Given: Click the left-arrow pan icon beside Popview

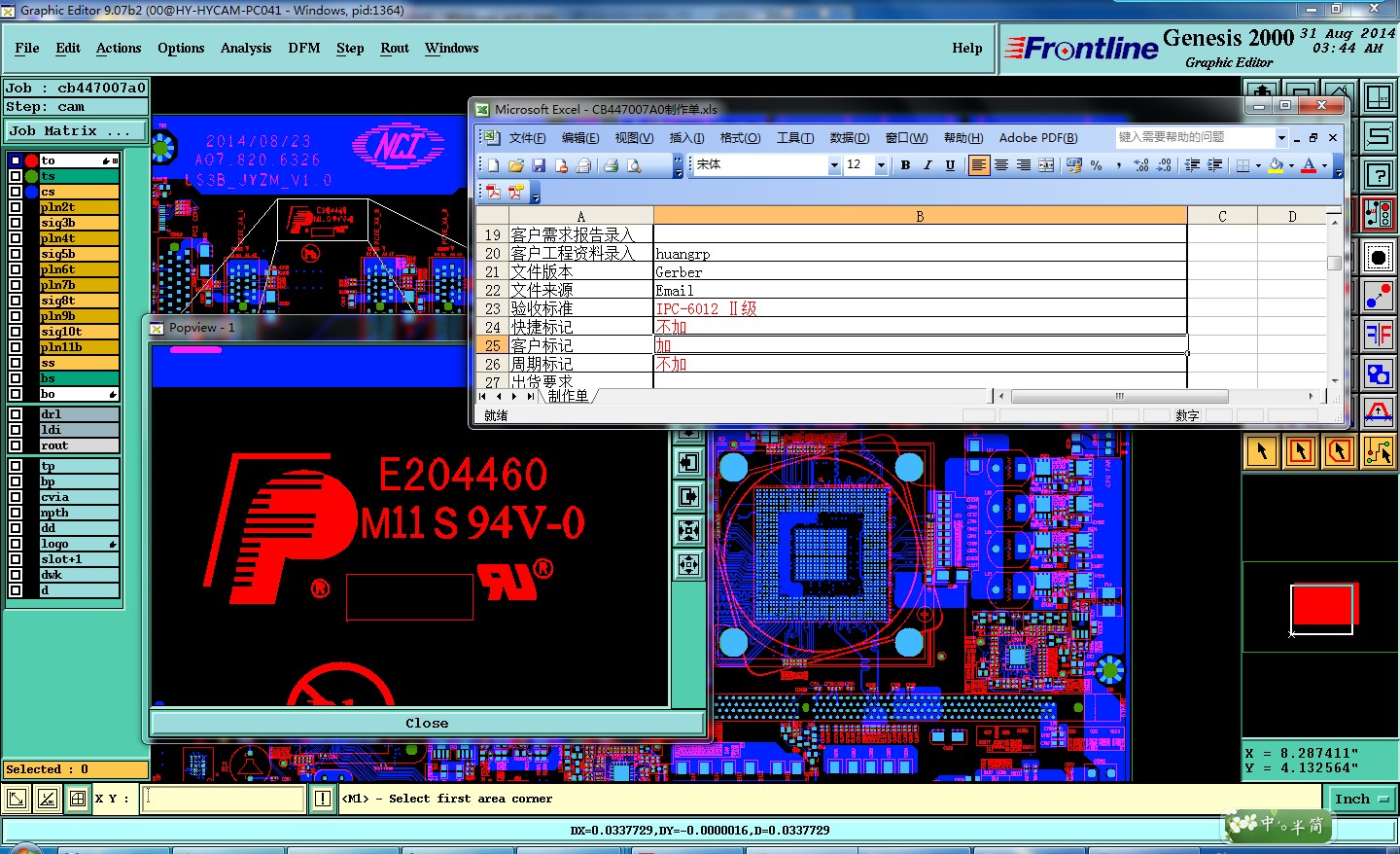Looking at the screenshot, I should (x=688, y=463).
